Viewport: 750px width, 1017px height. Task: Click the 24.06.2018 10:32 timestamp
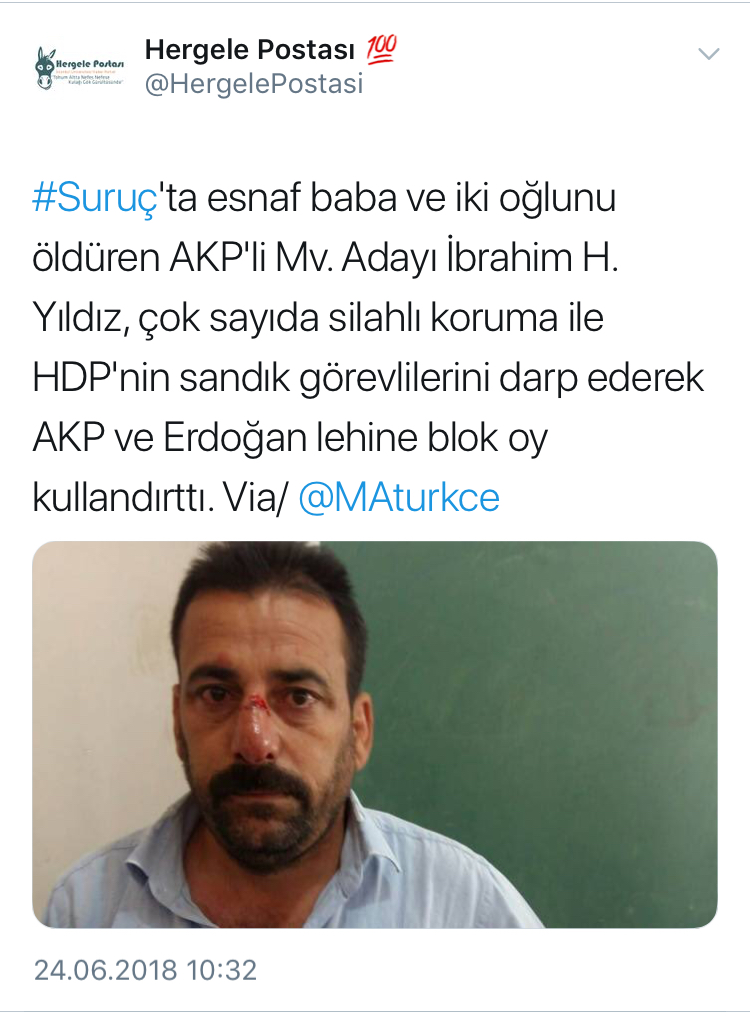145,970
